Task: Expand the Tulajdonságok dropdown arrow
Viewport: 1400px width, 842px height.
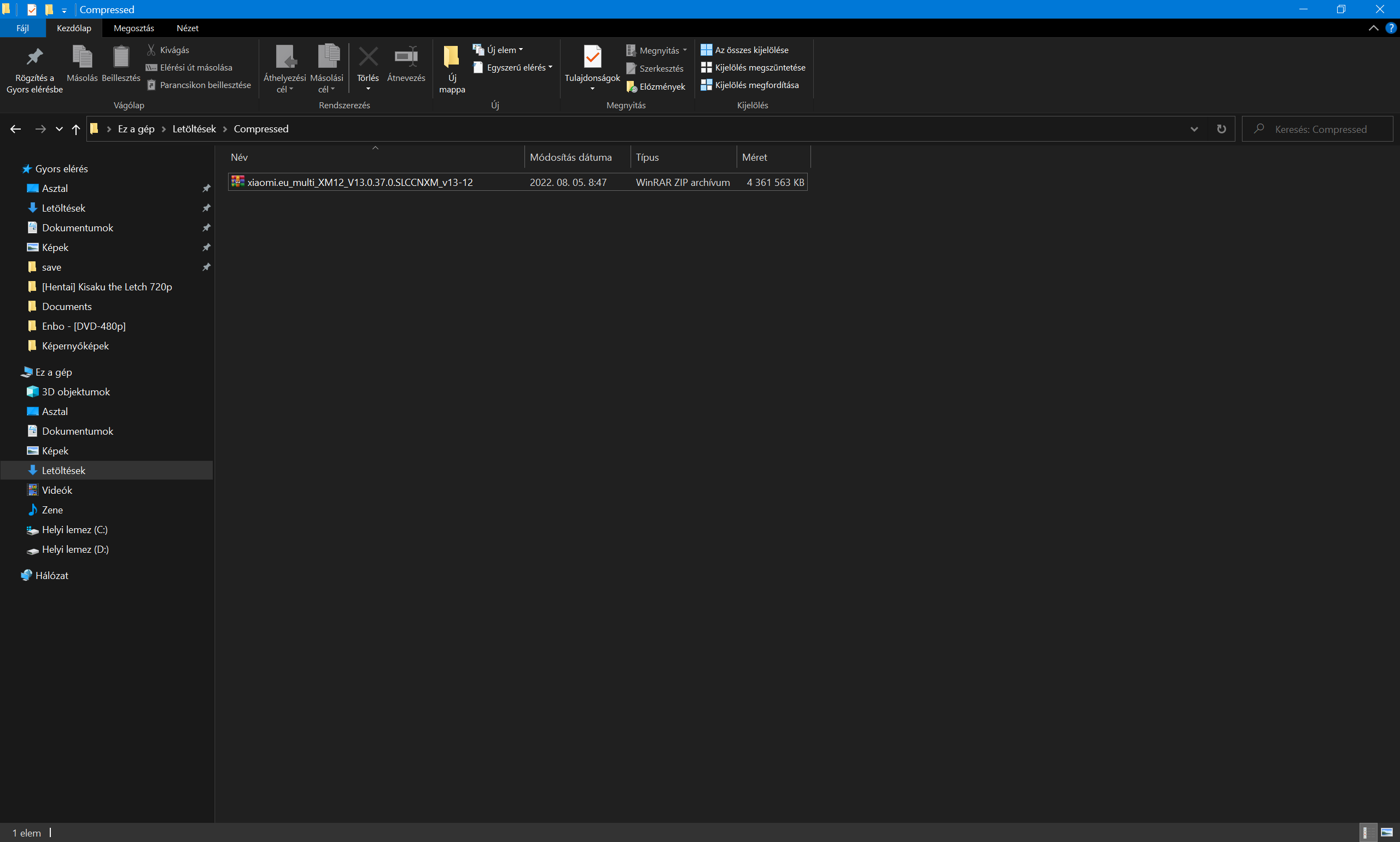Action: pyautogui.click(x=592, y=89)
